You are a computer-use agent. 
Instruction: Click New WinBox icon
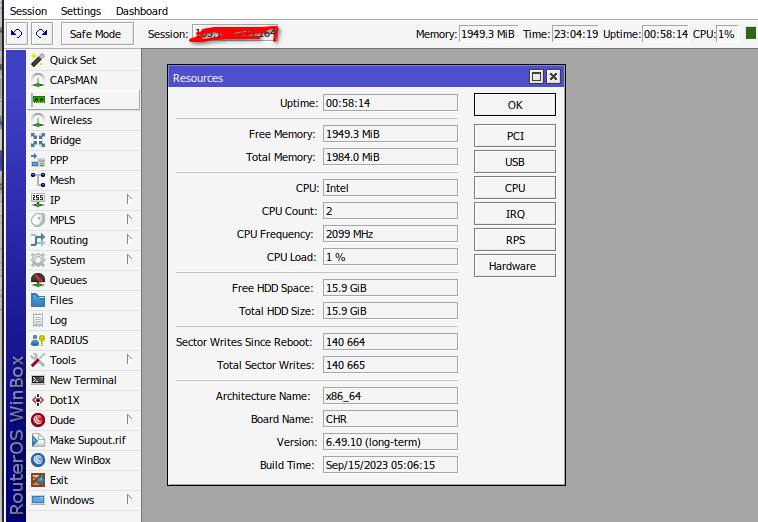pyautogui.click(x=38, y=460)
